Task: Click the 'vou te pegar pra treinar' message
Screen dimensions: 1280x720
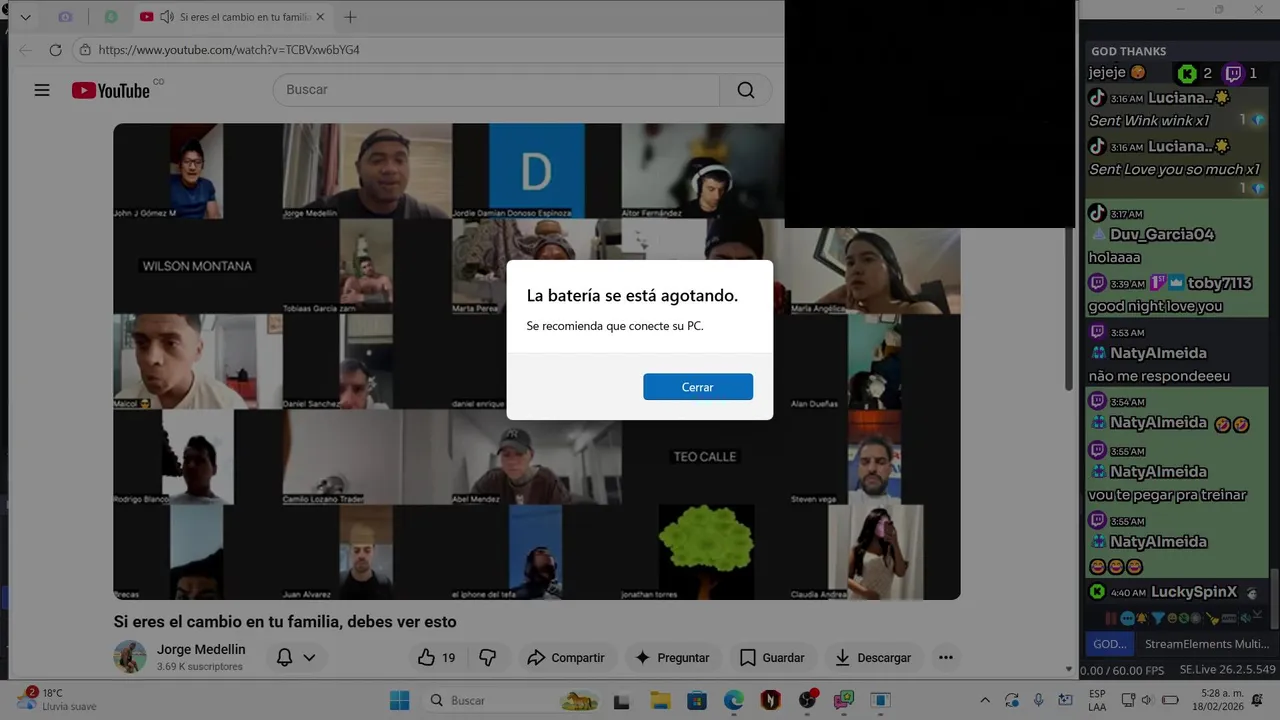Action: (x=1167, y=495)
